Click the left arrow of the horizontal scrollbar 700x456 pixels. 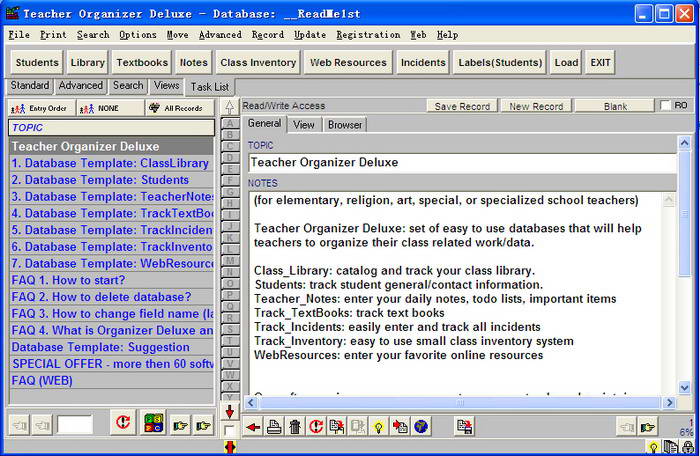tap(251, 403)
